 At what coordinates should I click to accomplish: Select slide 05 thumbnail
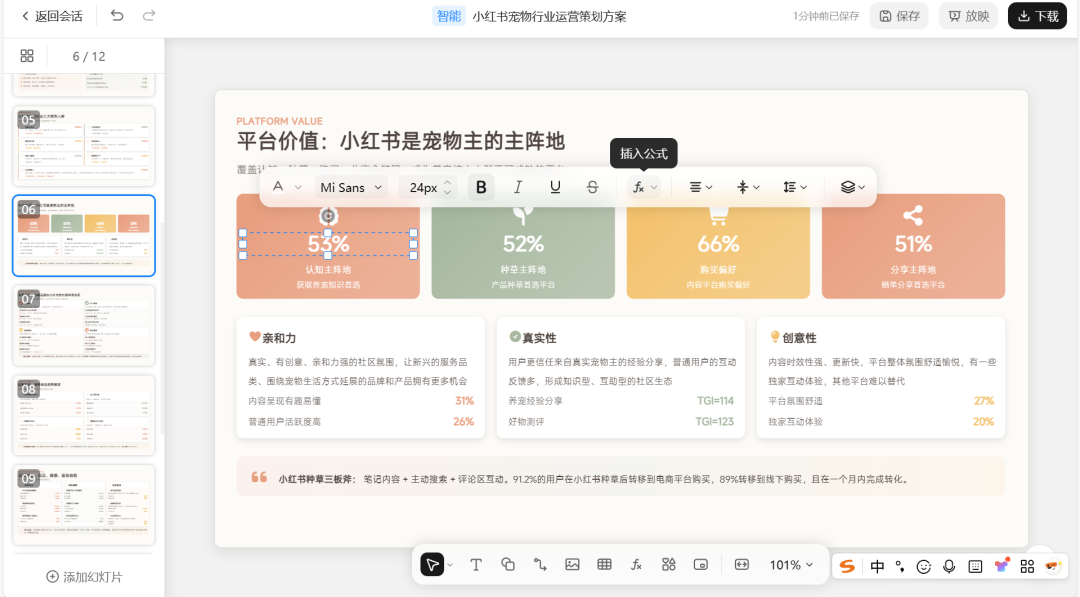point(84,145)
